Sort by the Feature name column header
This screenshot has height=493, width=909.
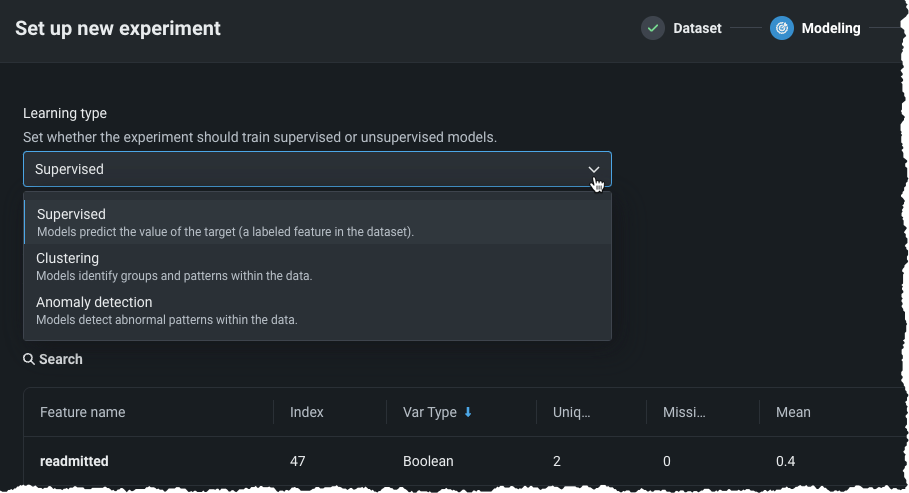tap(83, 412)
